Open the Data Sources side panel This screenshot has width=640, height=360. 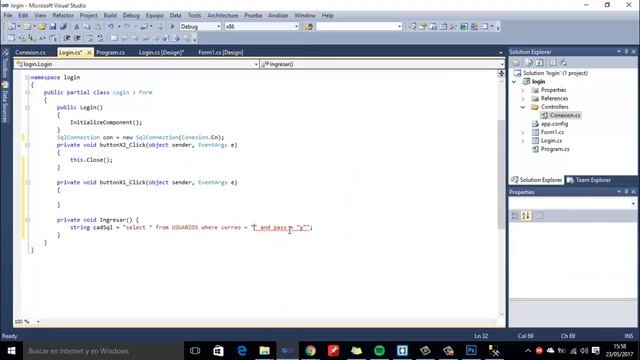[5, 102]
